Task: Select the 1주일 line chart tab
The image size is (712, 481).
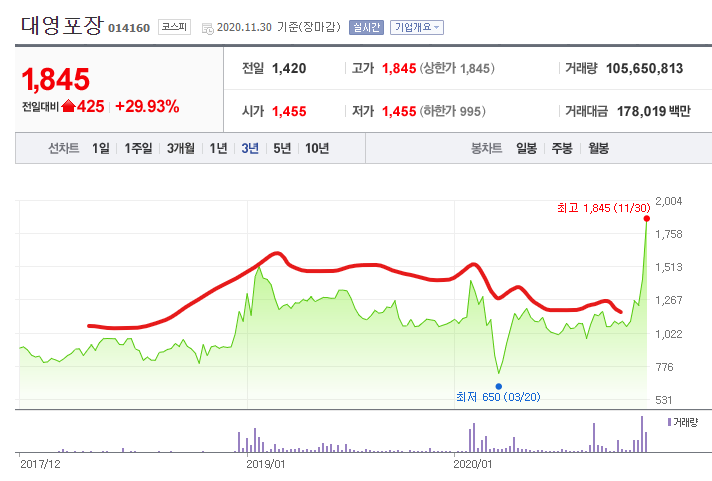Action: pyautogui.click(x=138, y=148)
